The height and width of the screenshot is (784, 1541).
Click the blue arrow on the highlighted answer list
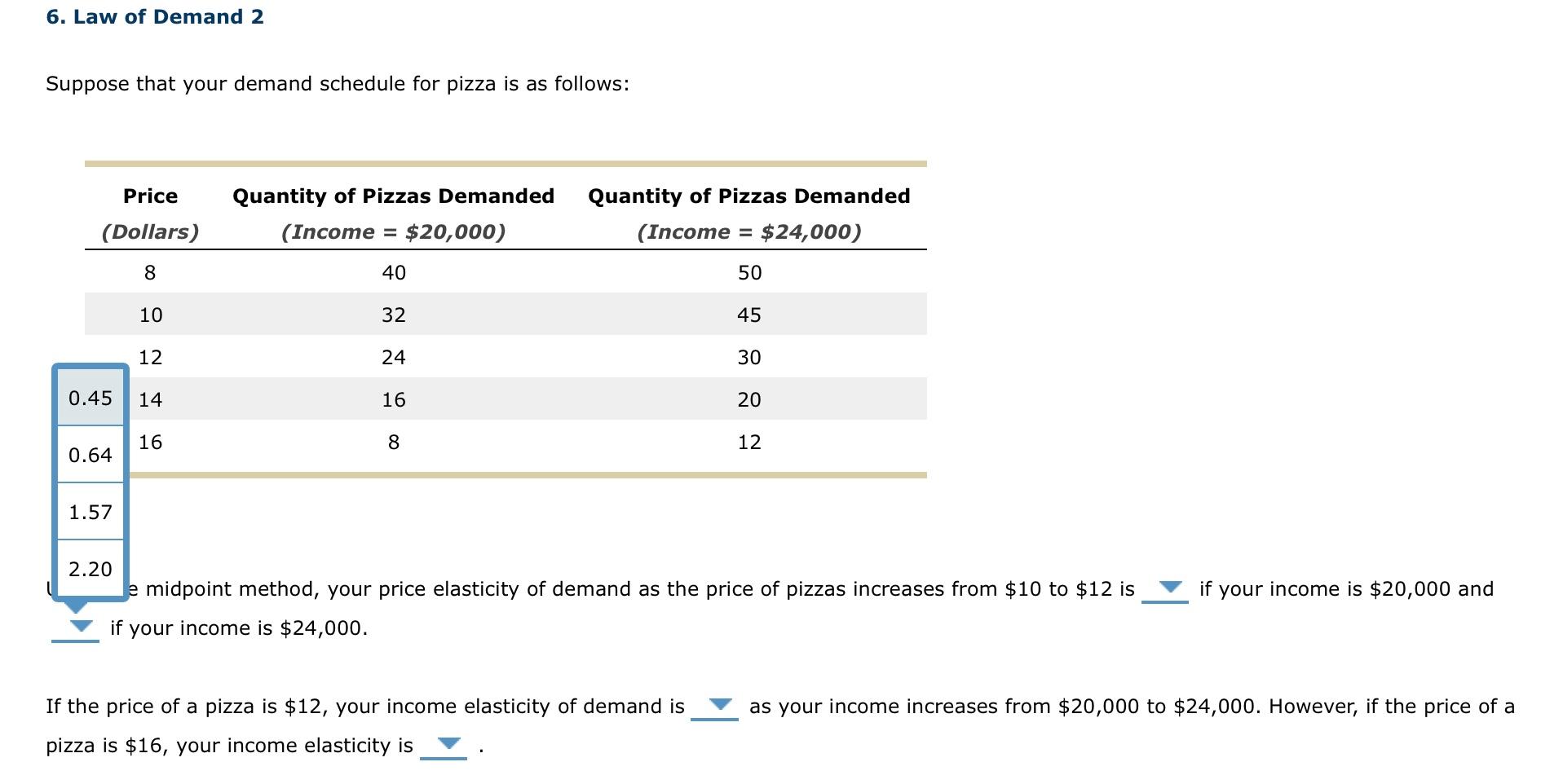pos(77,605)
